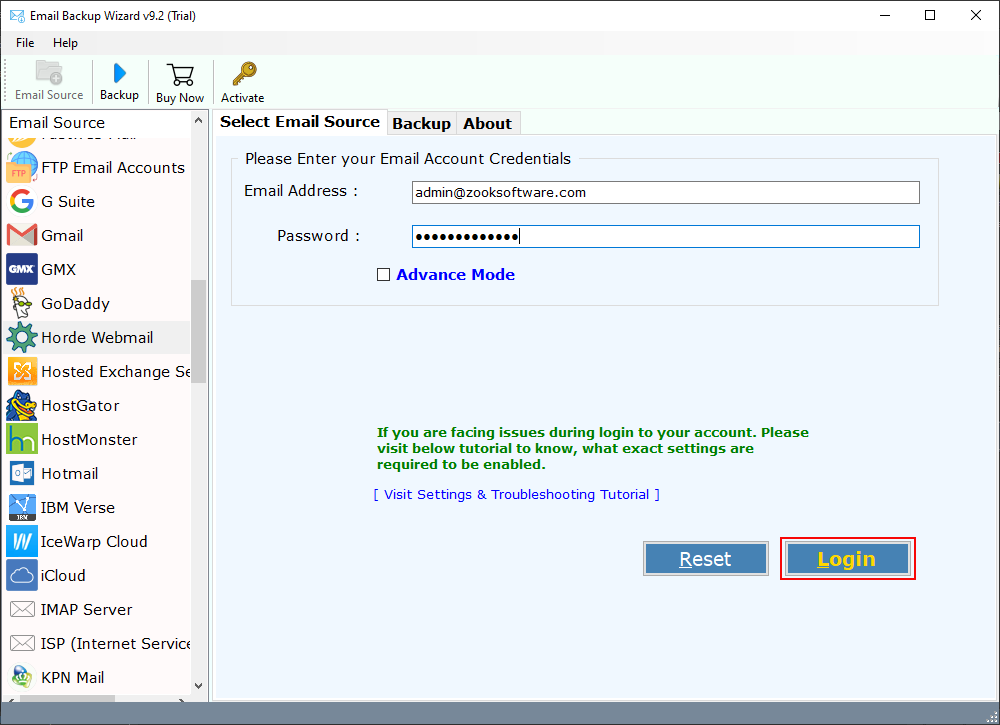The image size is (1000, 725).
Task: Switch to Select Email Source tab
Action: pyautogui.click(x=300, y=122)
